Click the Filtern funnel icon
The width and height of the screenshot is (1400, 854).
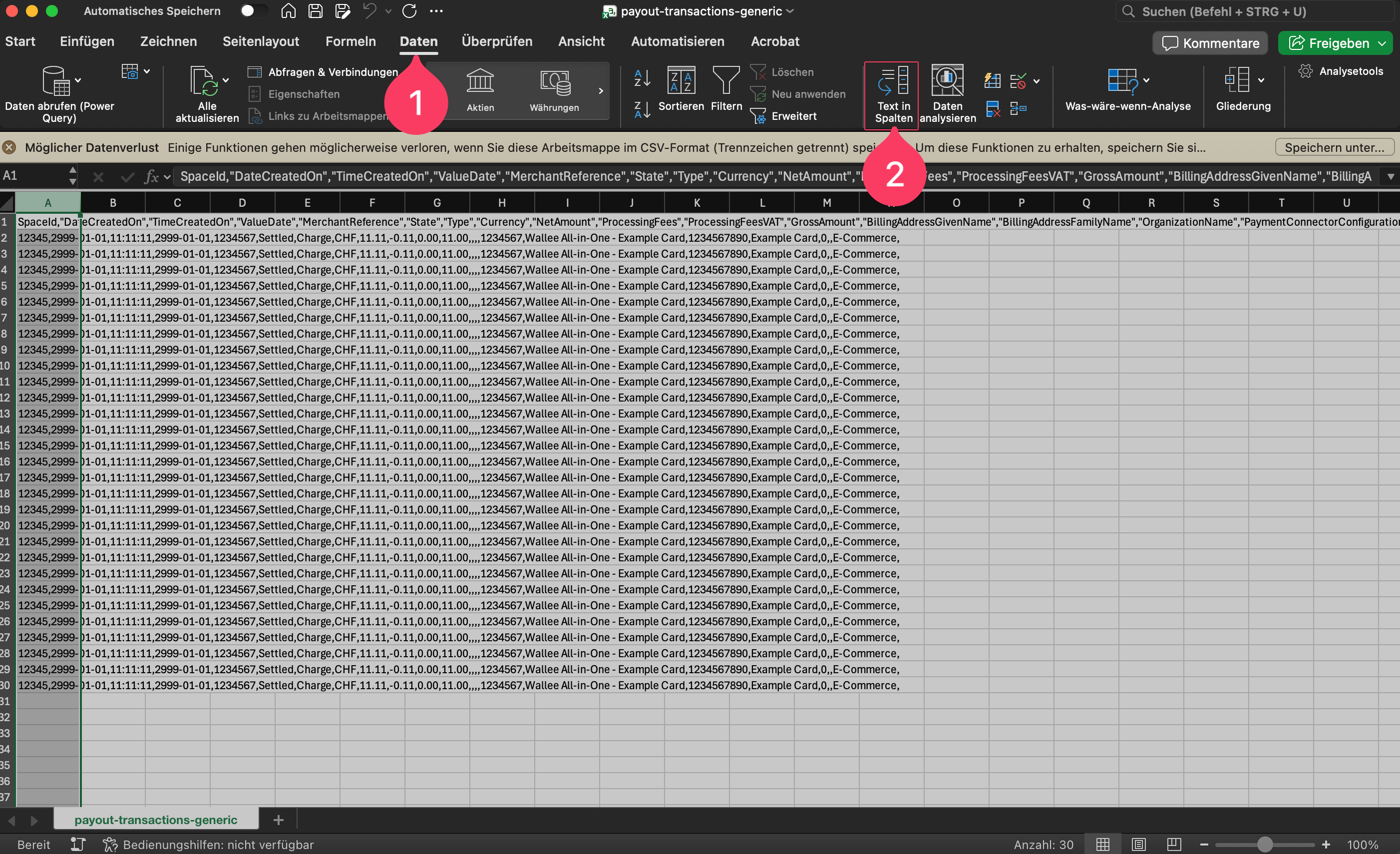click(726, 80)
